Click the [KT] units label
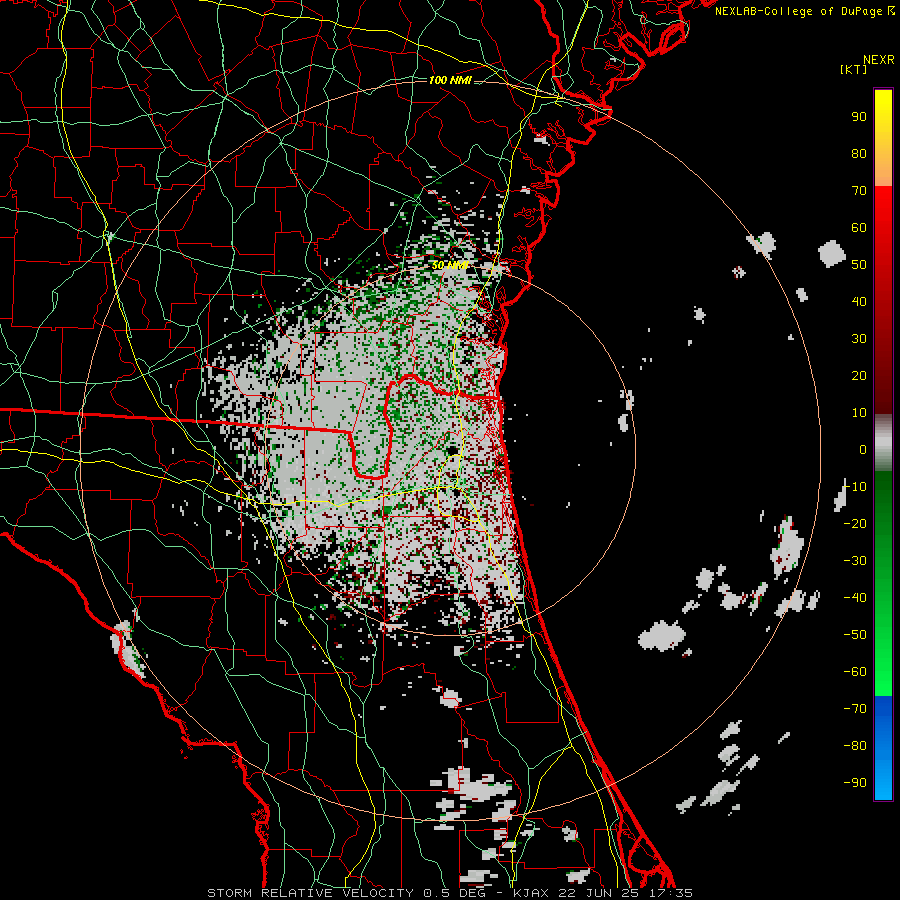Viewport: 900px width, 900px height. [x=854, y=69]
